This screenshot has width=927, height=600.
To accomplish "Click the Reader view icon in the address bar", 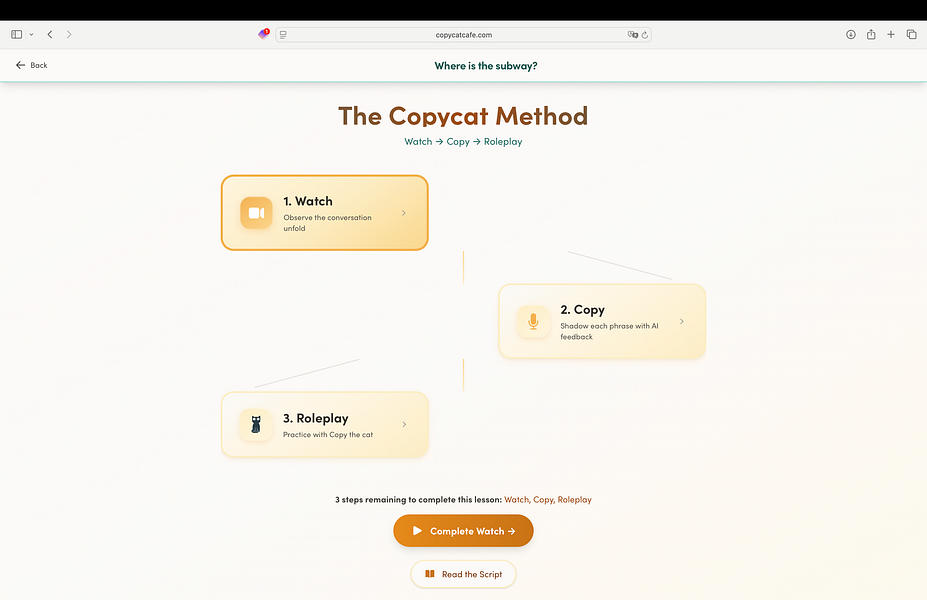I will (282, 34).
